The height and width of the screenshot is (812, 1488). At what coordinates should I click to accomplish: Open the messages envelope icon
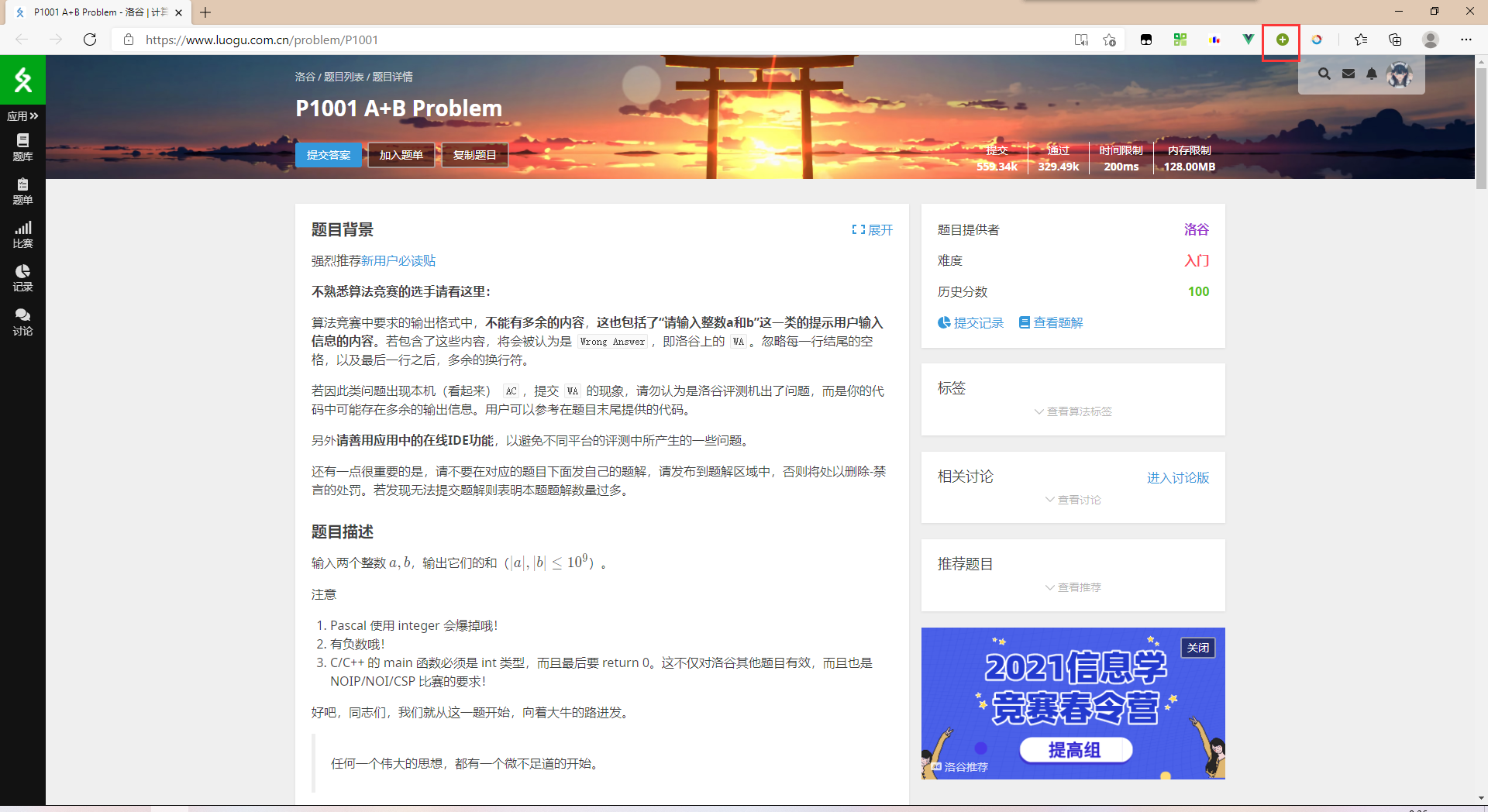click(1348, 74)
